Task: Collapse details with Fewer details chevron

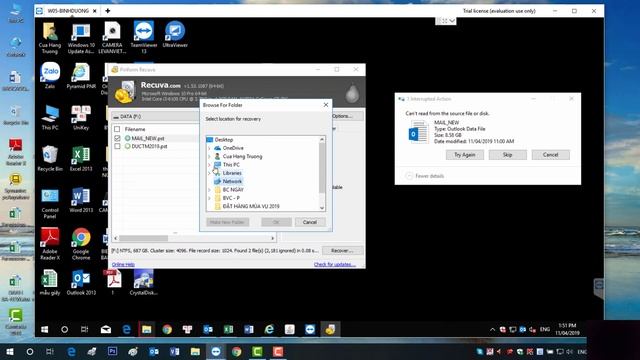Action: click(409, 176)
